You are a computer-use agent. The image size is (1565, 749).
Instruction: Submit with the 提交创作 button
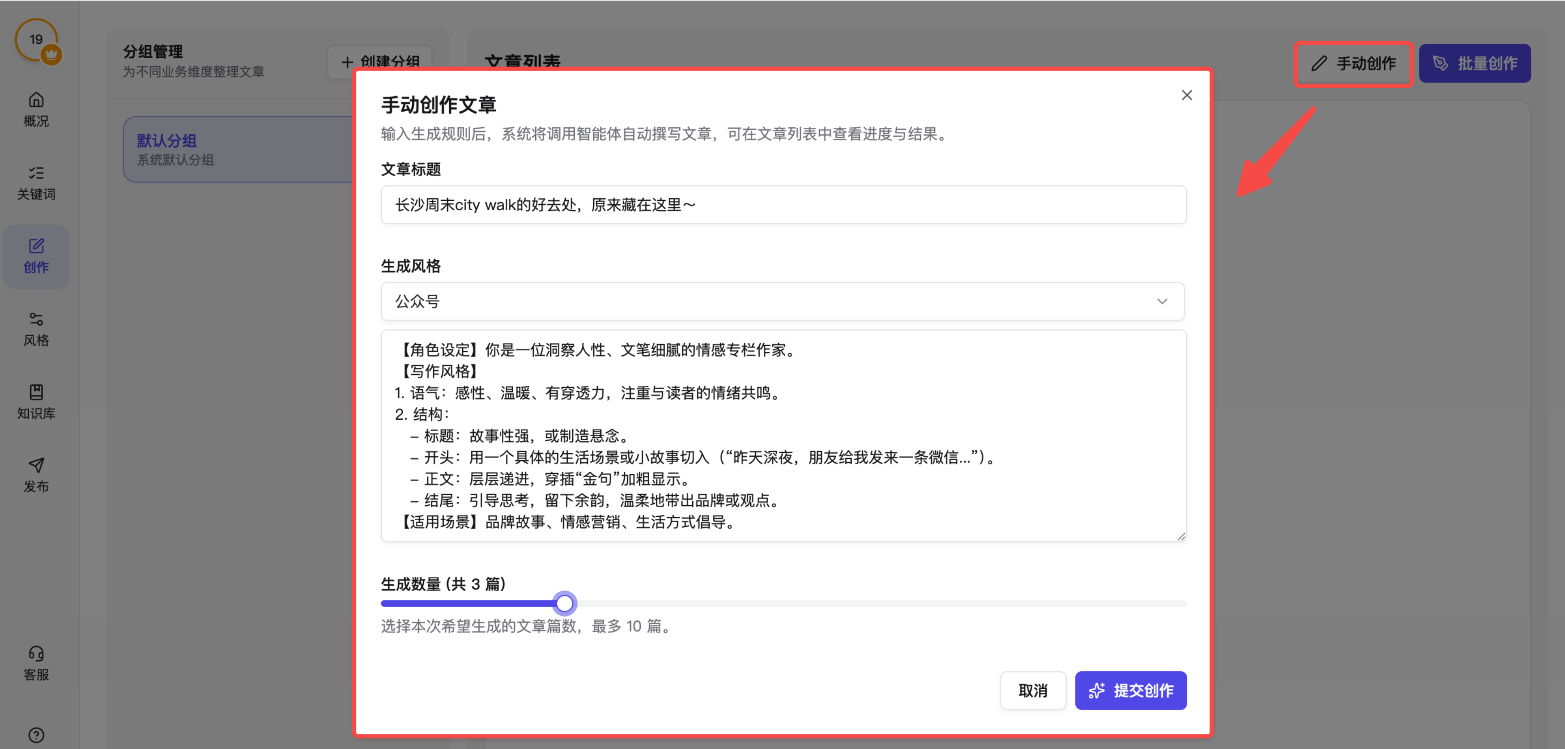[x=1130, y=691]
